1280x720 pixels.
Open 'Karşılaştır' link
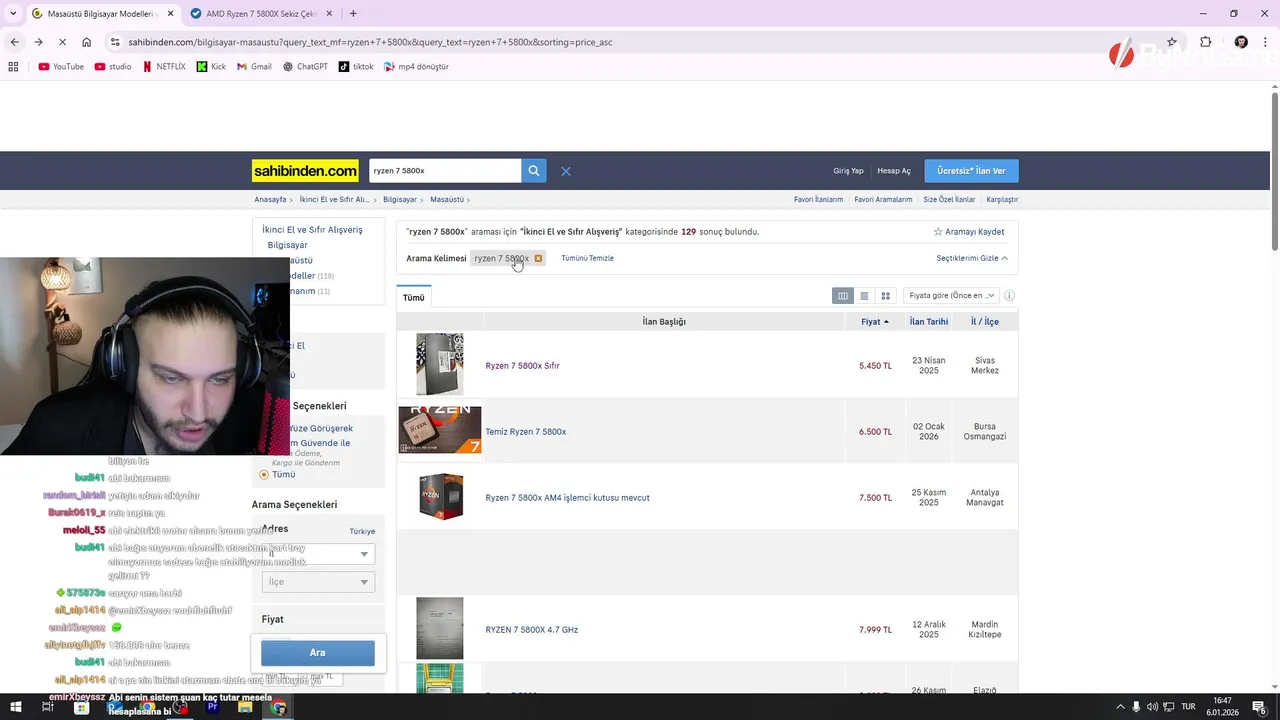(x=1002, y=200)
